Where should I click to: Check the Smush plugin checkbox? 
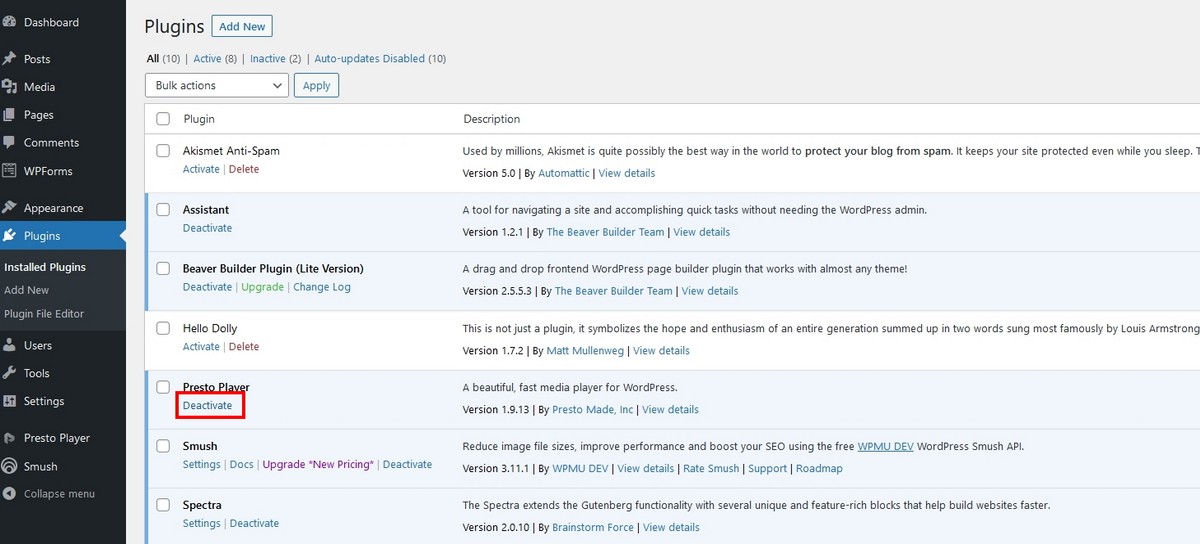tap(163, 446)
